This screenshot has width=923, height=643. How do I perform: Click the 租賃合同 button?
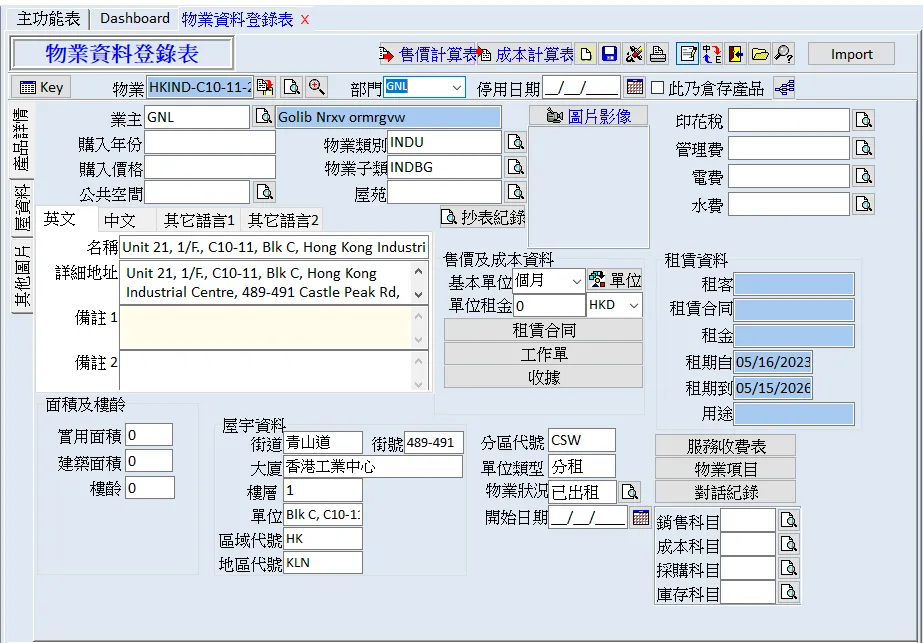pyautogui.click(x=543, y=330)
